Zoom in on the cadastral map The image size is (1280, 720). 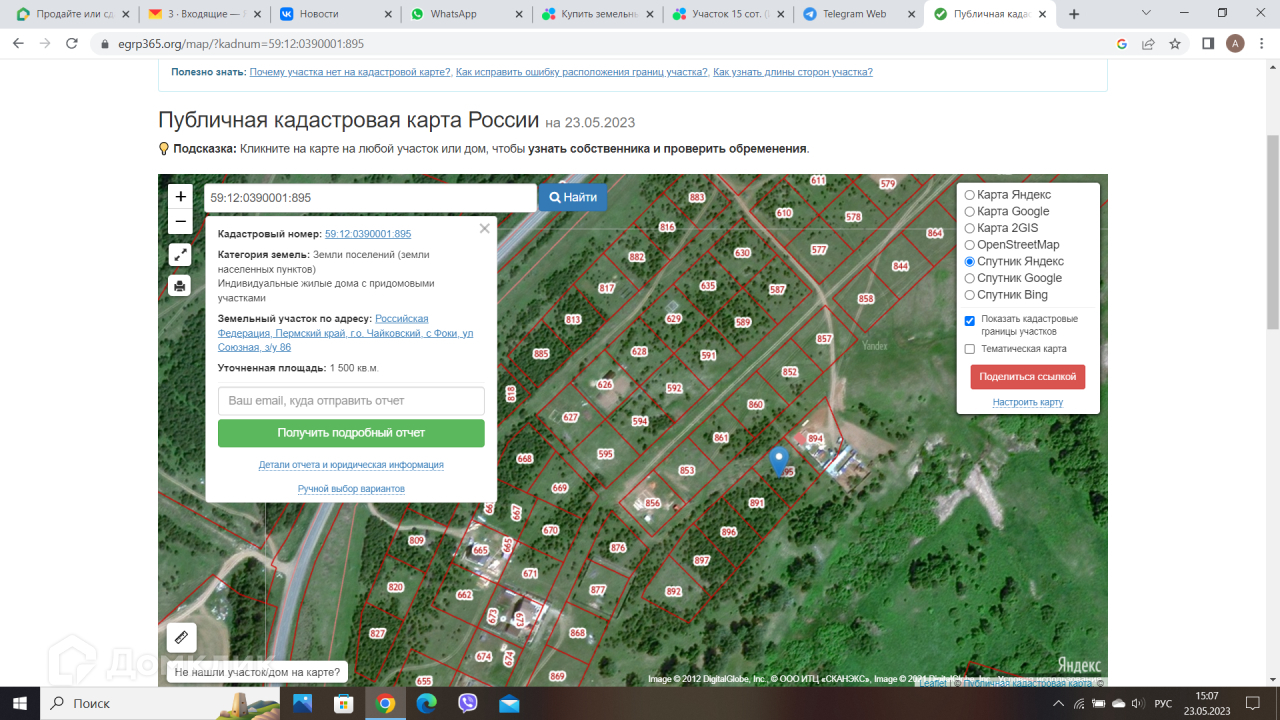point(180,197)
